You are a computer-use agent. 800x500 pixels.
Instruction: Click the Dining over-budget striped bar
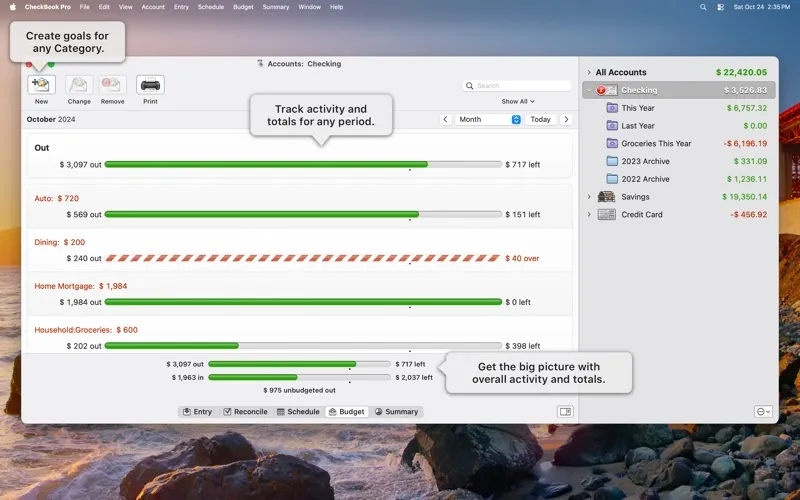pyautogui.click(x=303, y=258)
